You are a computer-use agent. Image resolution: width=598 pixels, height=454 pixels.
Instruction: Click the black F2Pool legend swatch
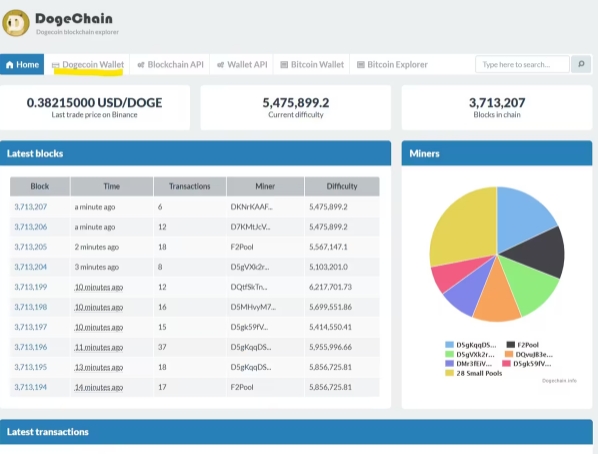511,345
